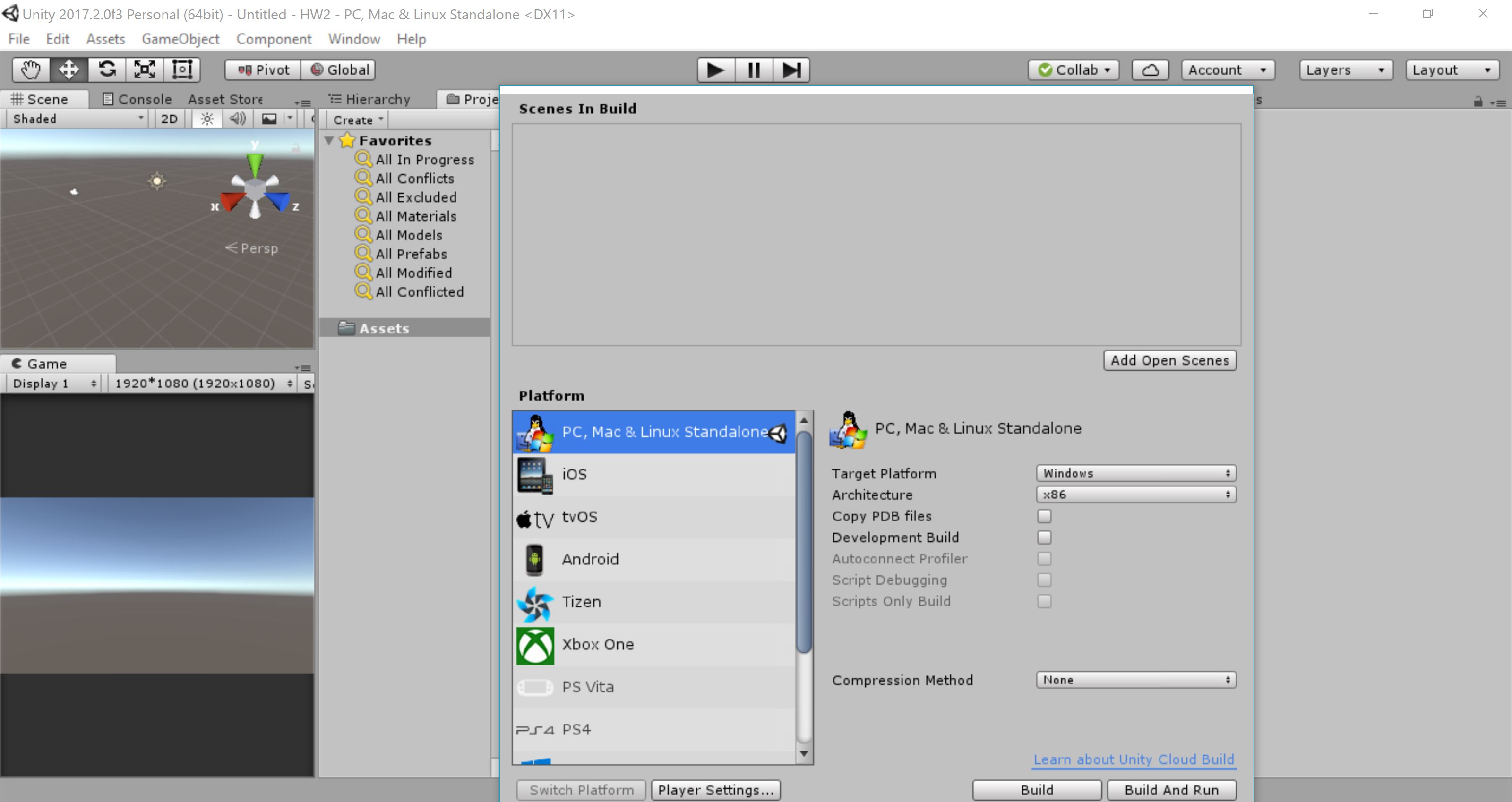Open Compression Method dropdown
This screenshot has height=802, width=1512.
[x=1136, y=680]
